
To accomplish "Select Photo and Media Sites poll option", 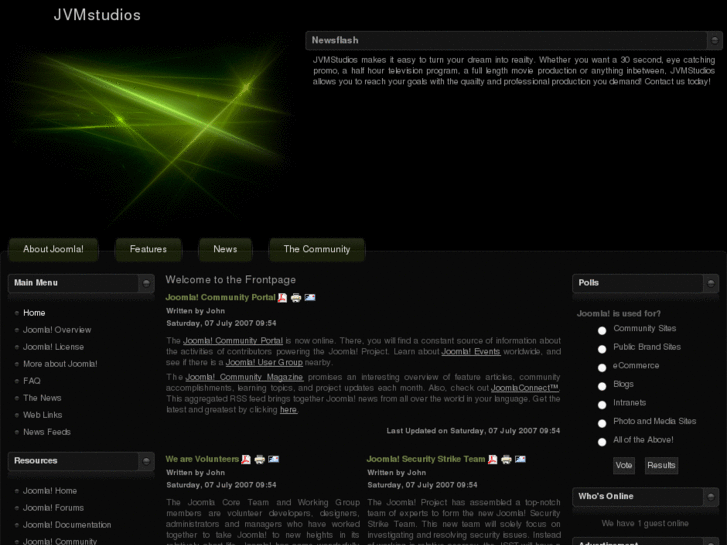I will pos(602,423).
